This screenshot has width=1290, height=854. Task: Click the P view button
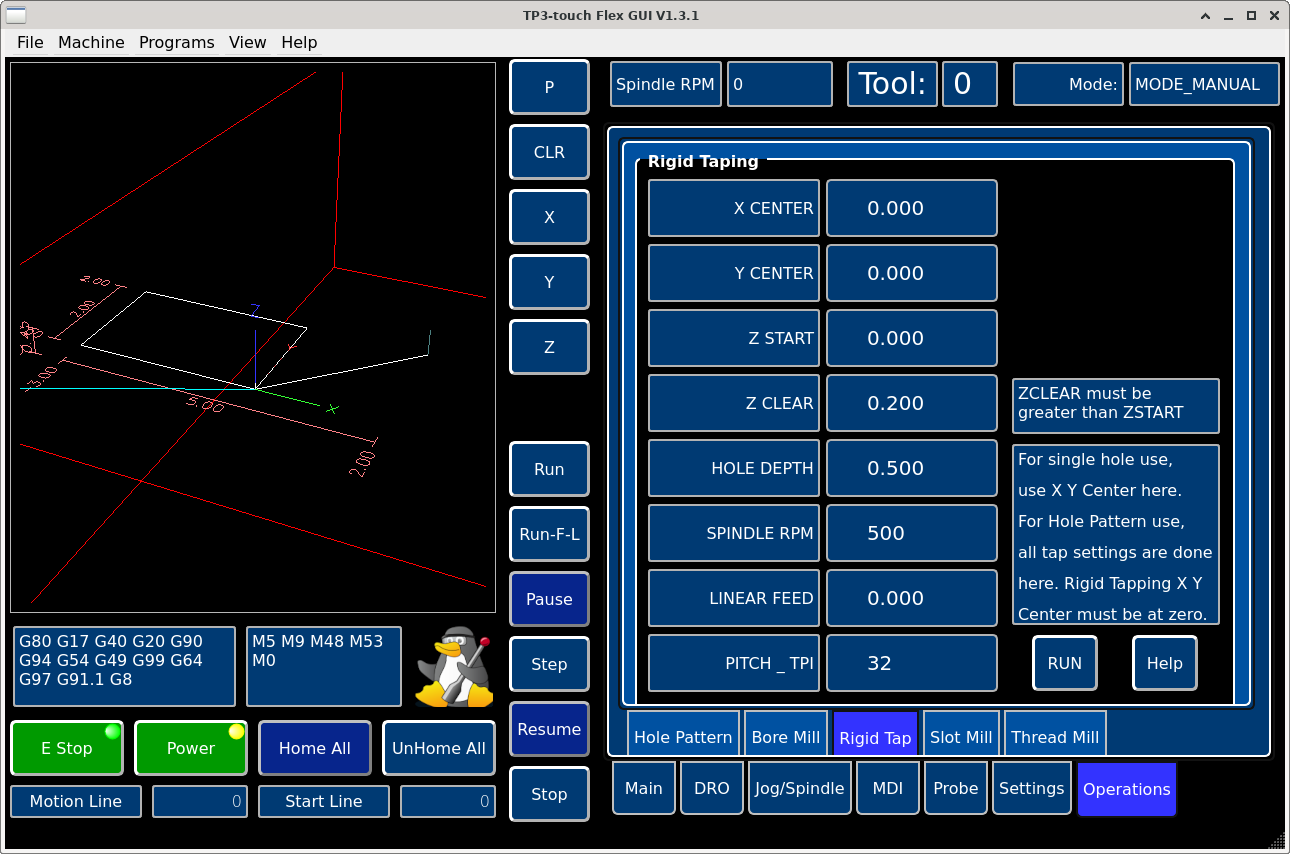coord(549,87)
